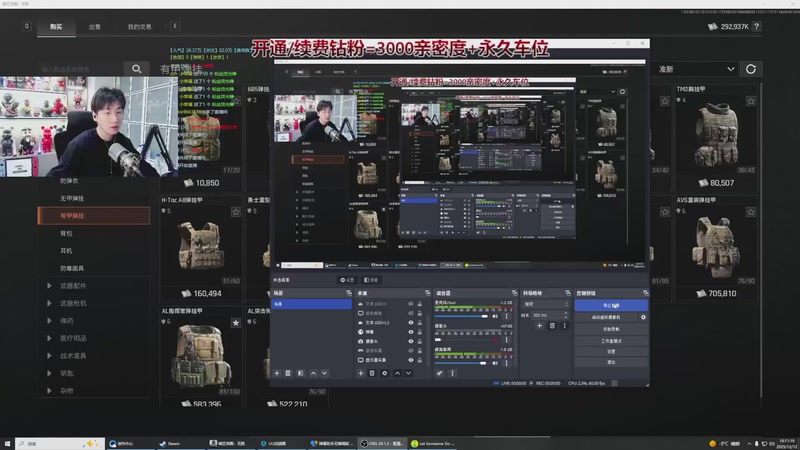800x450 pixels.
Task: Move the scene up with the Scenes panel arrow
Action: [313, 373]
